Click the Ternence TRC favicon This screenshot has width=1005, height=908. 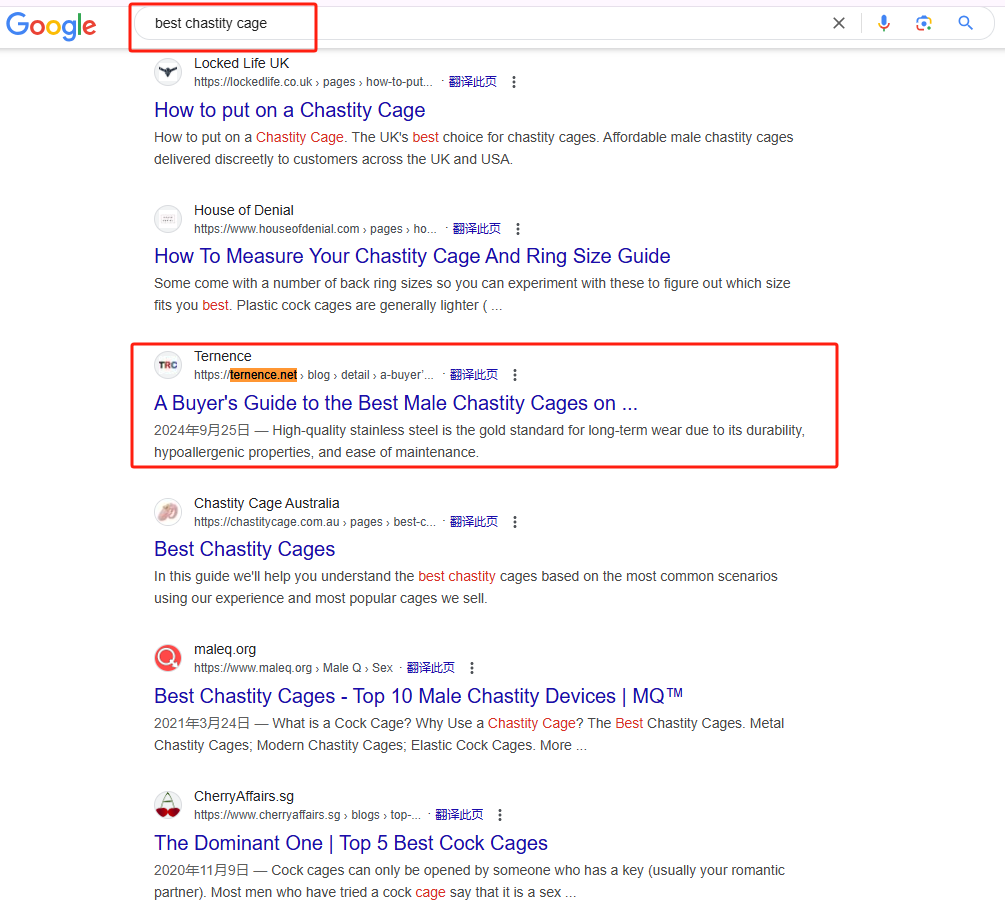pos(168,365)
